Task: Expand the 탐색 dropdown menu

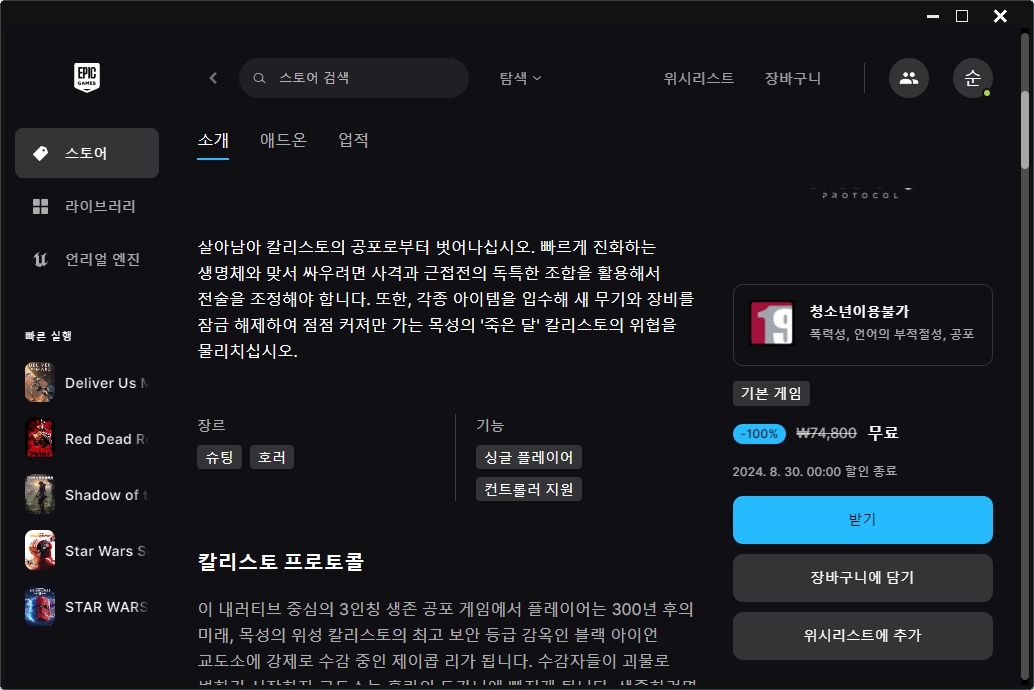Action: 520,78
